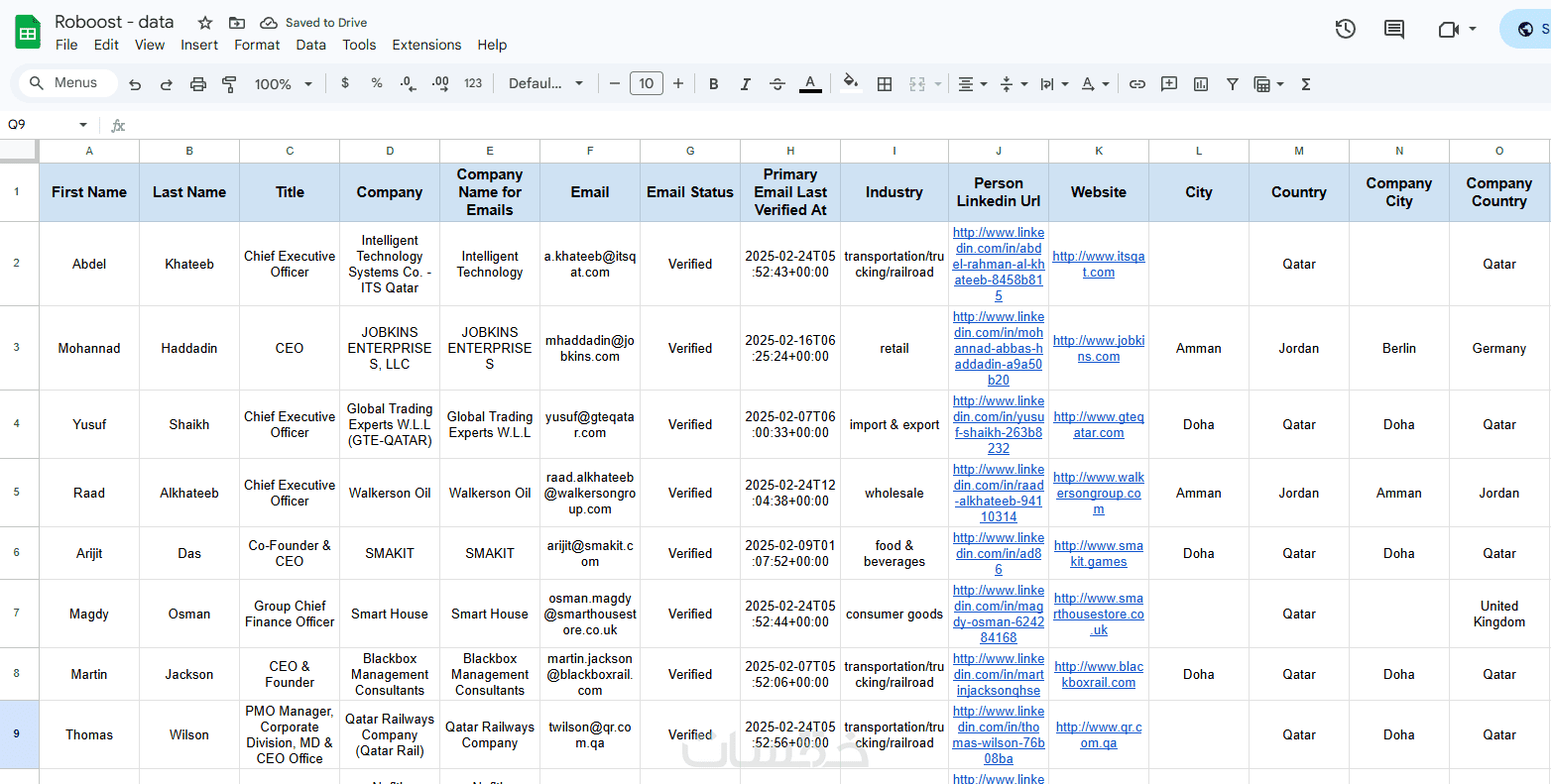The image size is (1551, 784).
Task: Open the filter views dropdown
Action: click(x=1268, y=84)
